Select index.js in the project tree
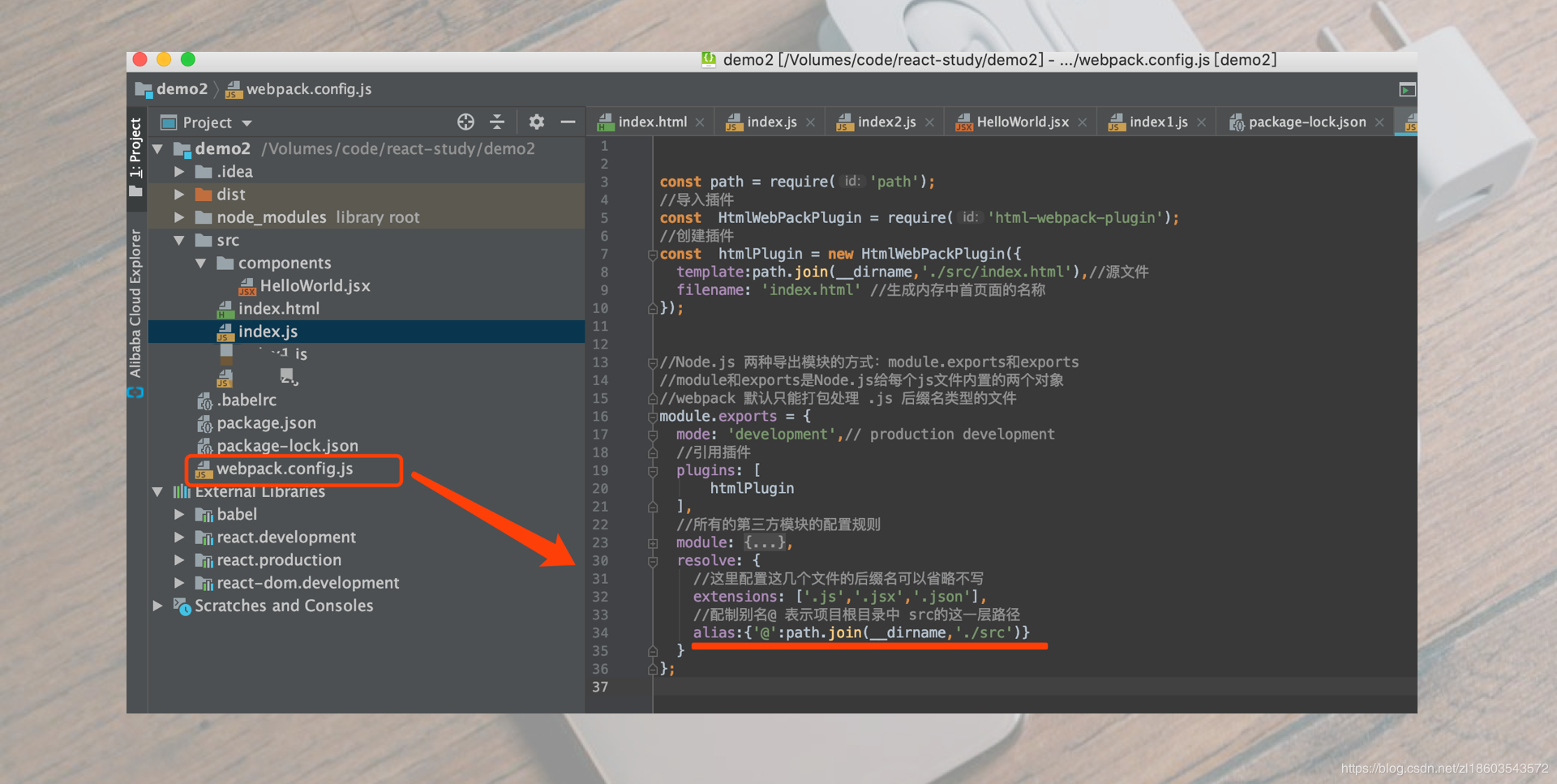1557x784 pixels. coord(268,332)
